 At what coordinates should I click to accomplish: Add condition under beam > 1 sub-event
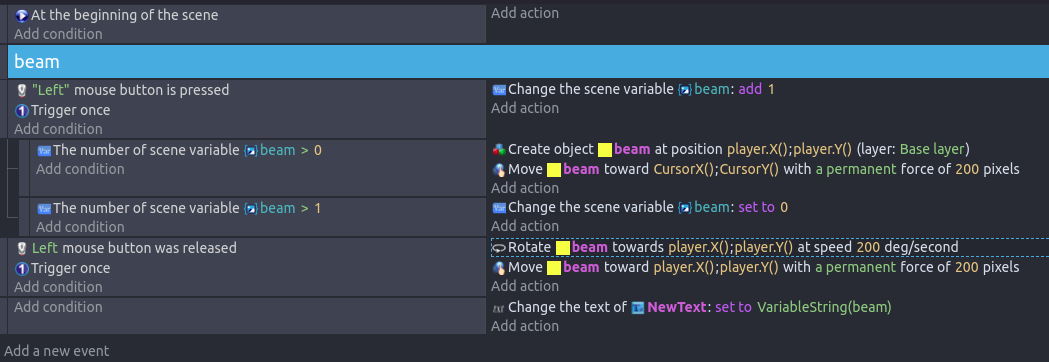(80, 227)
